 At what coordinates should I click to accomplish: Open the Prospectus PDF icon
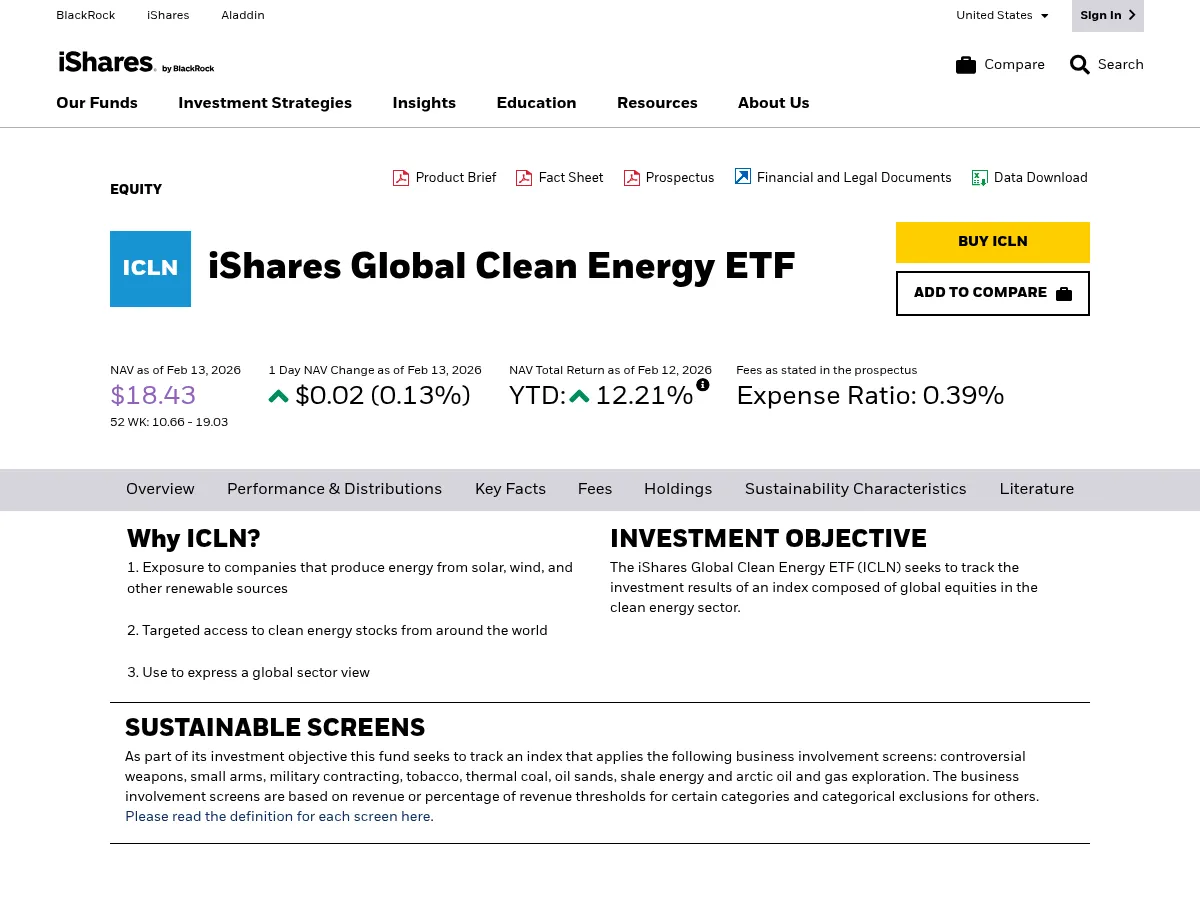pos(631,177)
